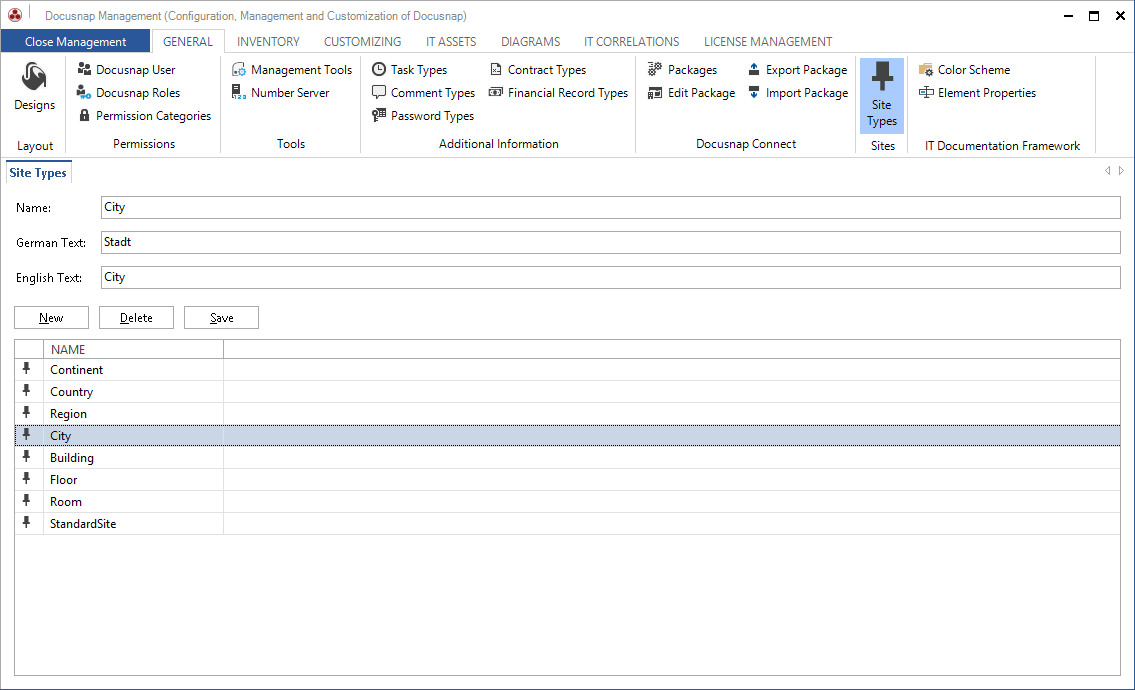Select the Country row
This screenshot has width=1135, height=690.
(x=568, y=392)
